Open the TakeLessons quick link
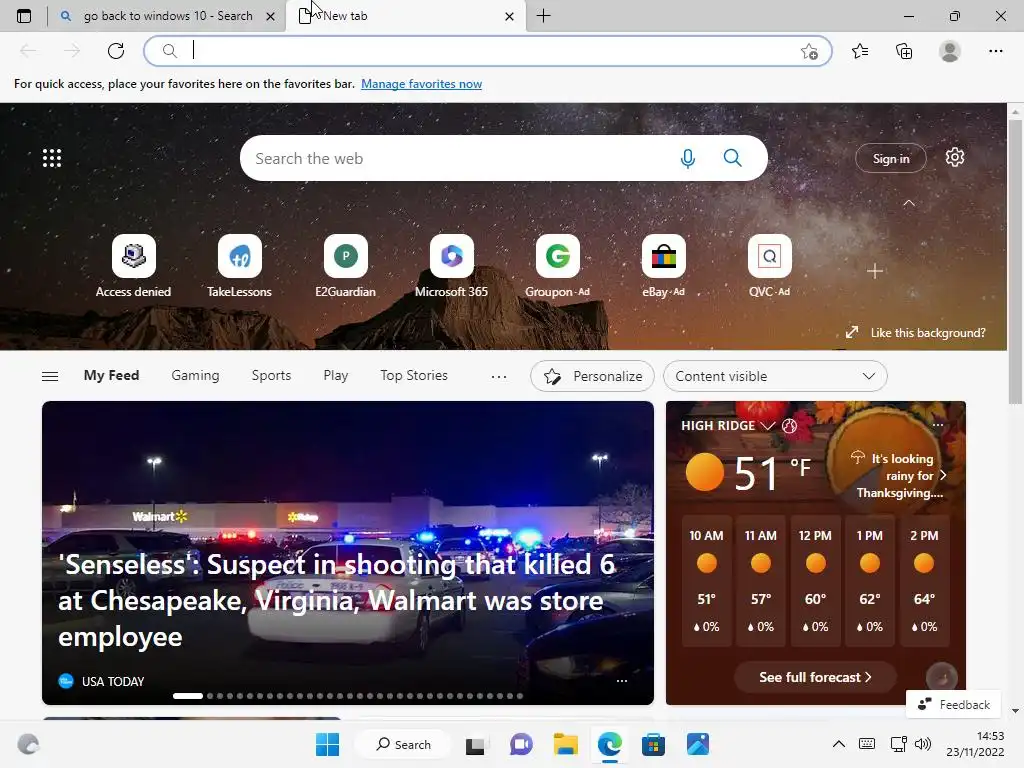The height and width of the screenshot is (768, 1024). [239, 266]
